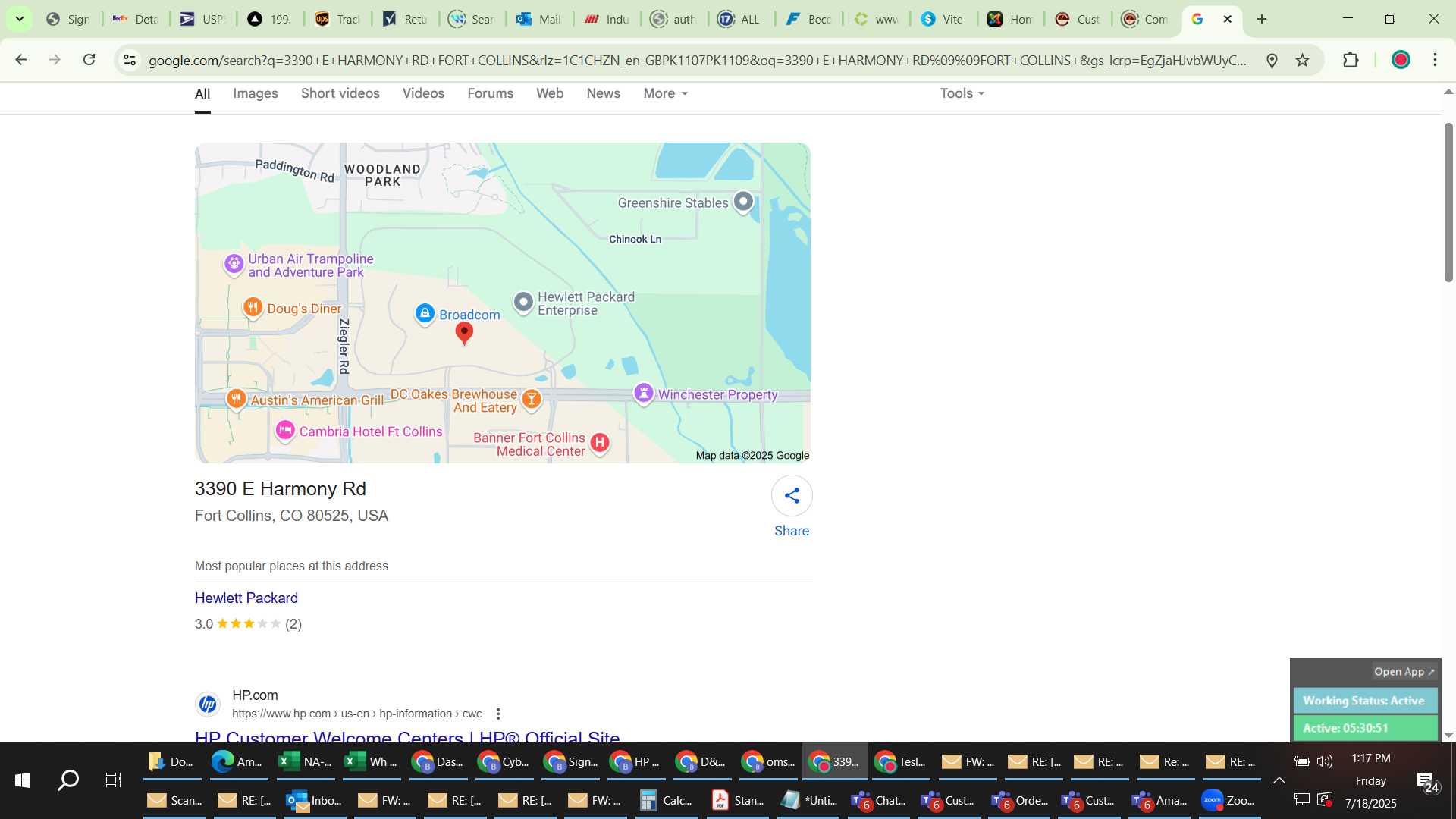The height and width of the screenshot is (819, 1456).
Task: Click the map thumbnail to open Maps
Action: tap(503, 303)
